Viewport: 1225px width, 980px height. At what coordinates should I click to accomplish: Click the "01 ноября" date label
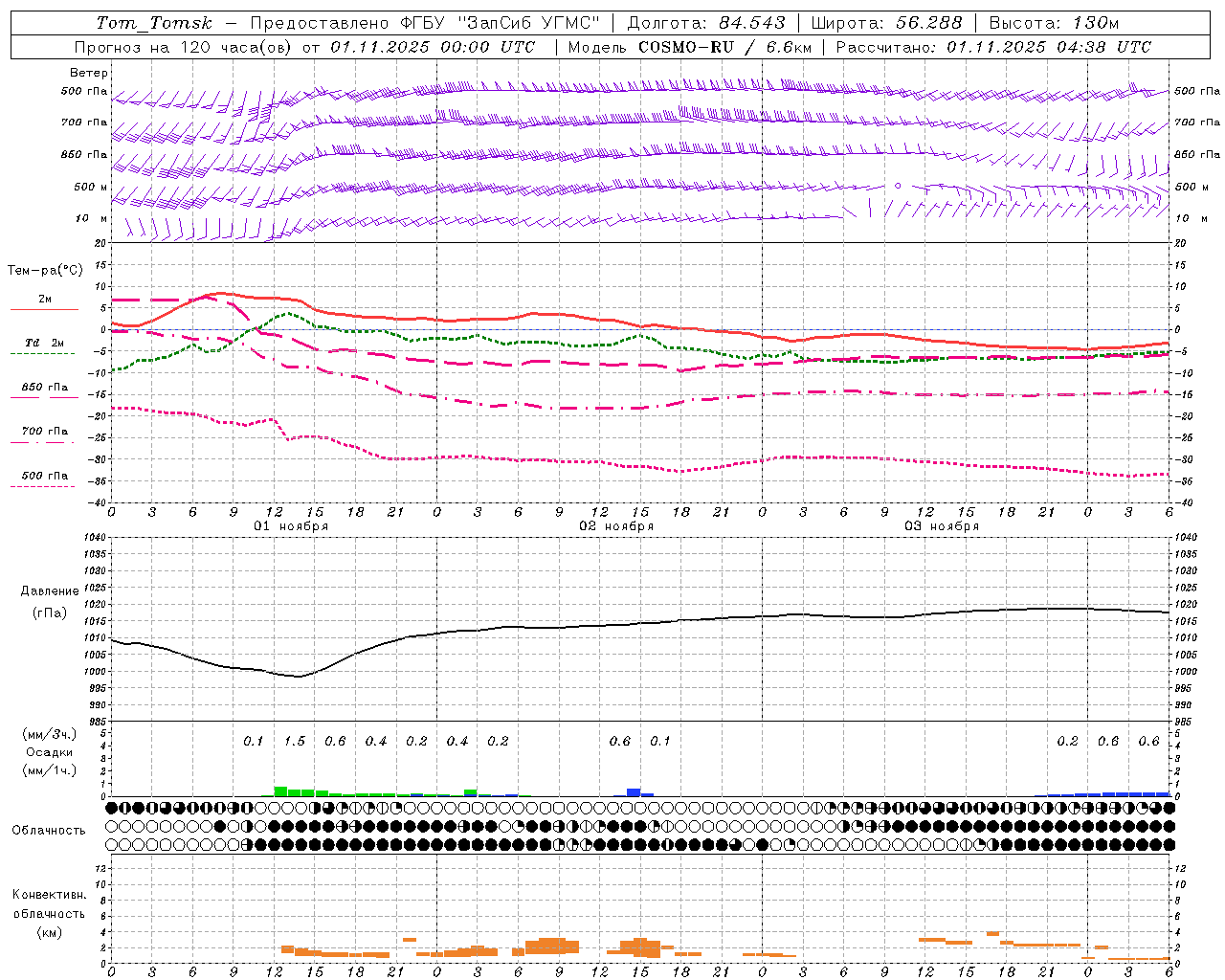291,526
